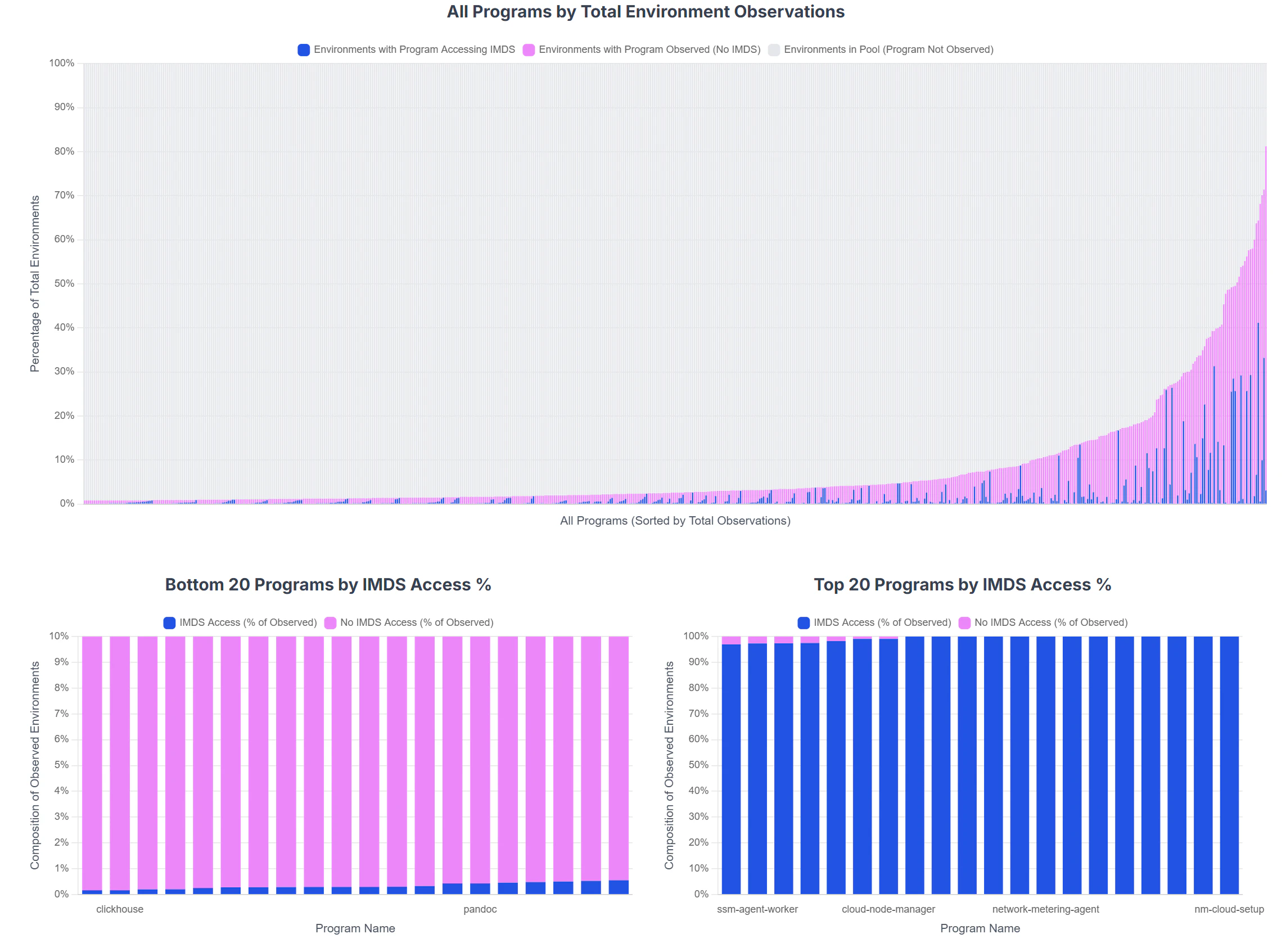
Task: Toggle 'No IMDS Access (% of Observed)' label in Top 20 legend
Action: click(1051, 623)
